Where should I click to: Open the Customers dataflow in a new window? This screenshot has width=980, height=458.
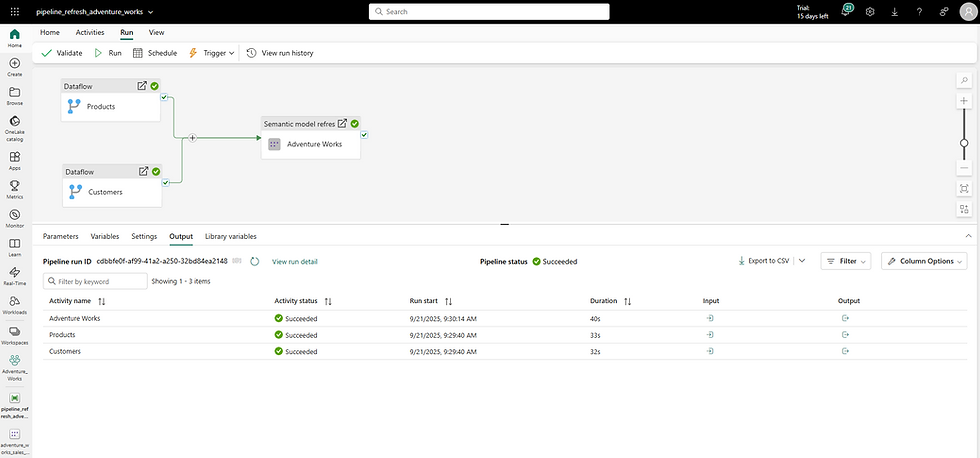pos(143,171)
